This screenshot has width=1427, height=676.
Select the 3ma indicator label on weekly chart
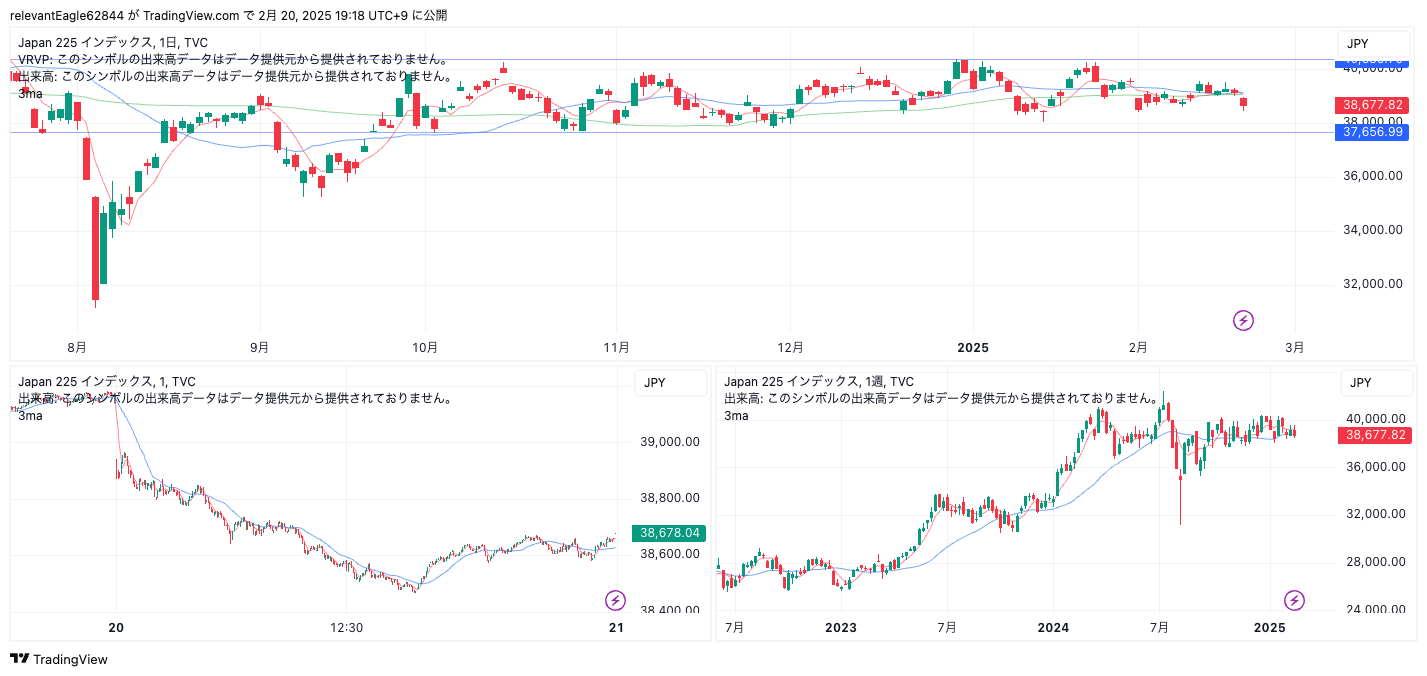[x=735, y=415]
